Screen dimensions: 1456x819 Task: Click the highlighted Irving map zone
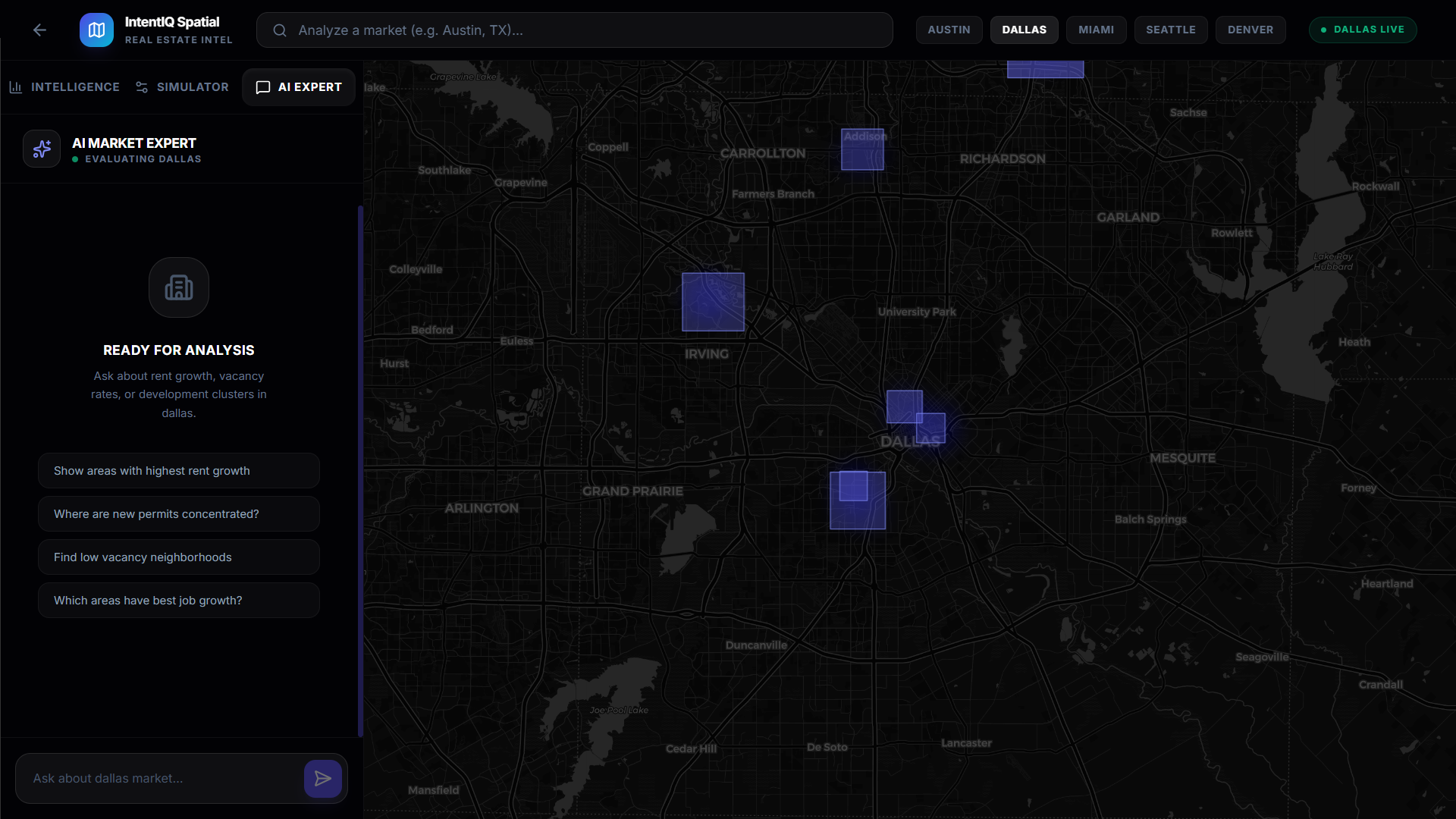[x=713, y=302]
